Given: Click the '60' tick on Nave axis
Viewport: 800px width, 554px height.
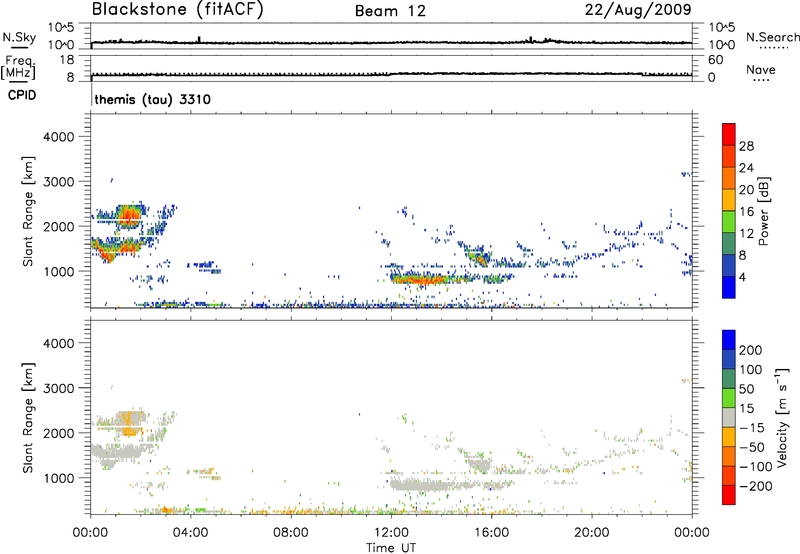Looking at the screenshot, I should tap(716, 60).
